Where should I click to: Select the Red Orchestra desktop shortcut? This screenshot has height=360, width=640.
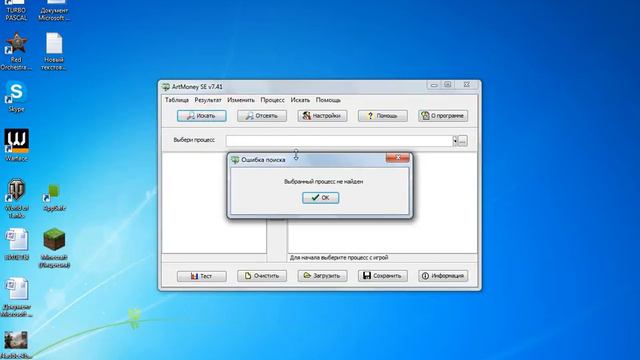[x=16, y=52]
